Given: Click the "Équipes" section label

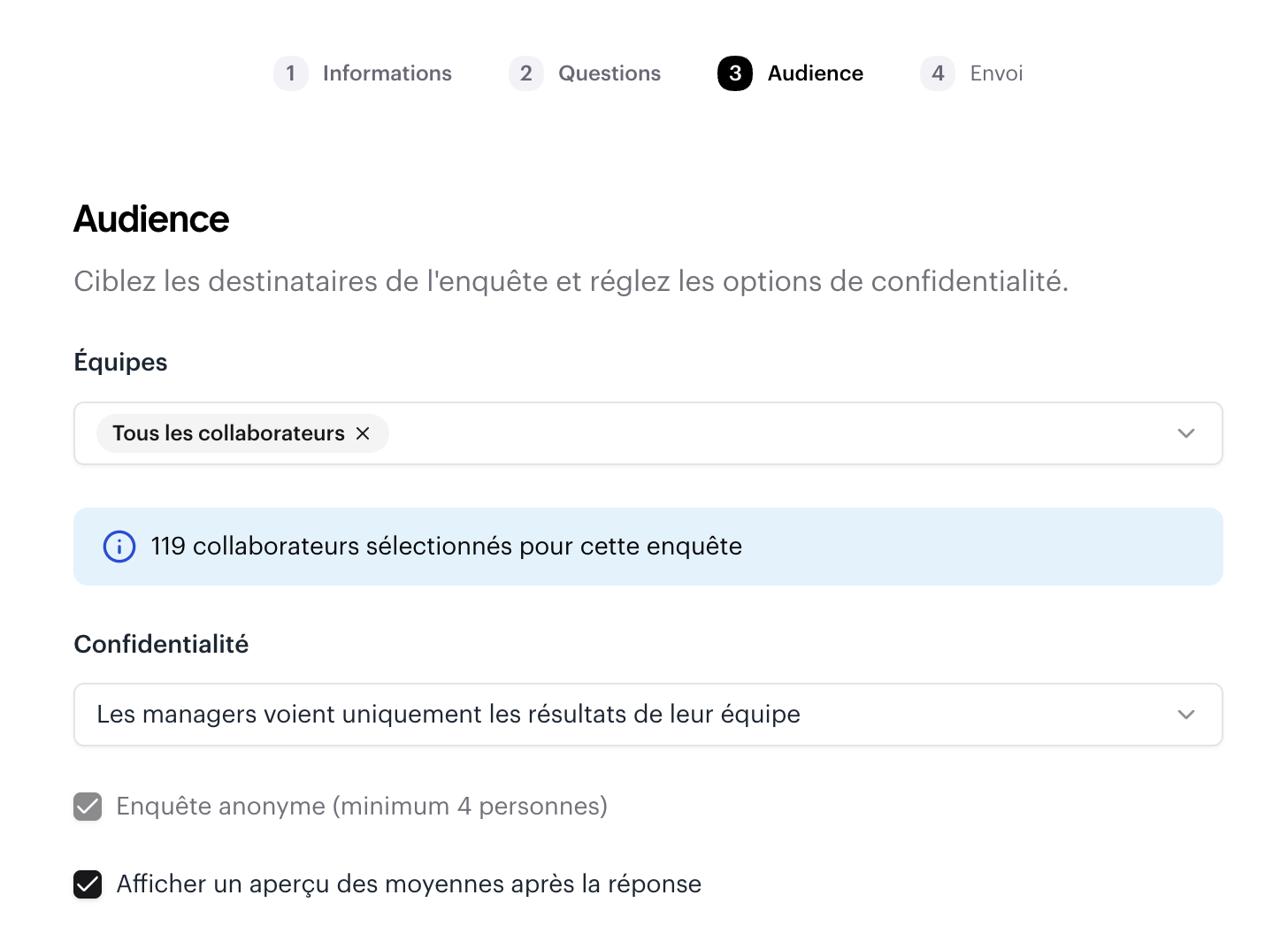Looking at the screenshot, I should 120,361.
